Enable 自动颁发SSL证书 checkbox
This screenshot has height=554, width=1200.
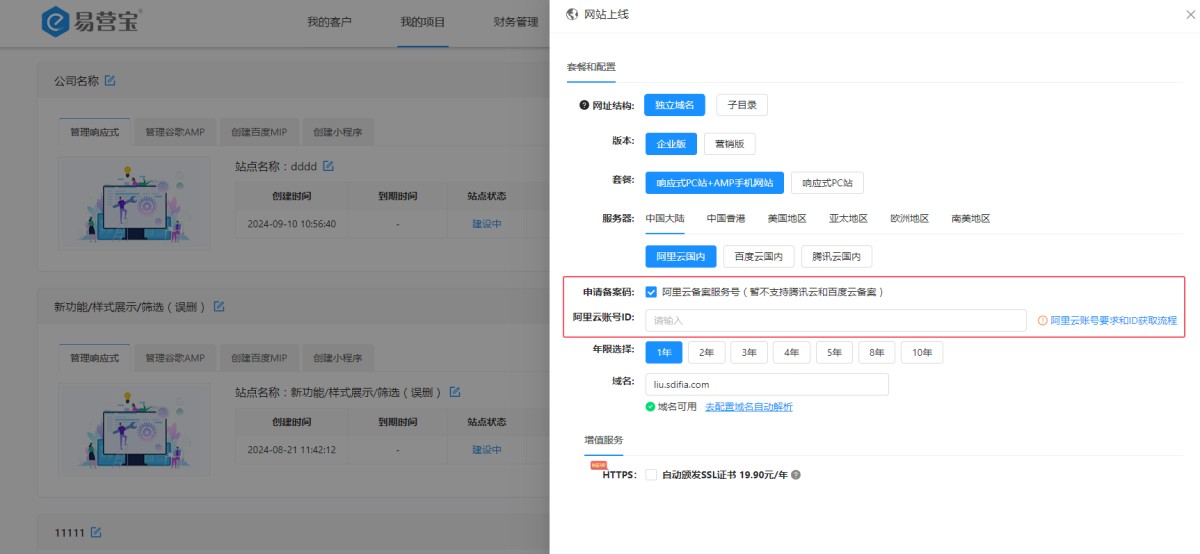coord(651,475)
